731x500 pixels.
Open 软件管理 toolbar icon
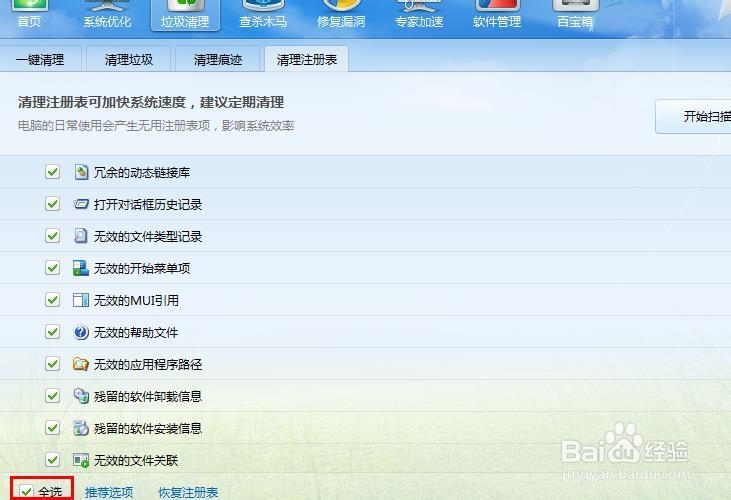tap(497, 14)
